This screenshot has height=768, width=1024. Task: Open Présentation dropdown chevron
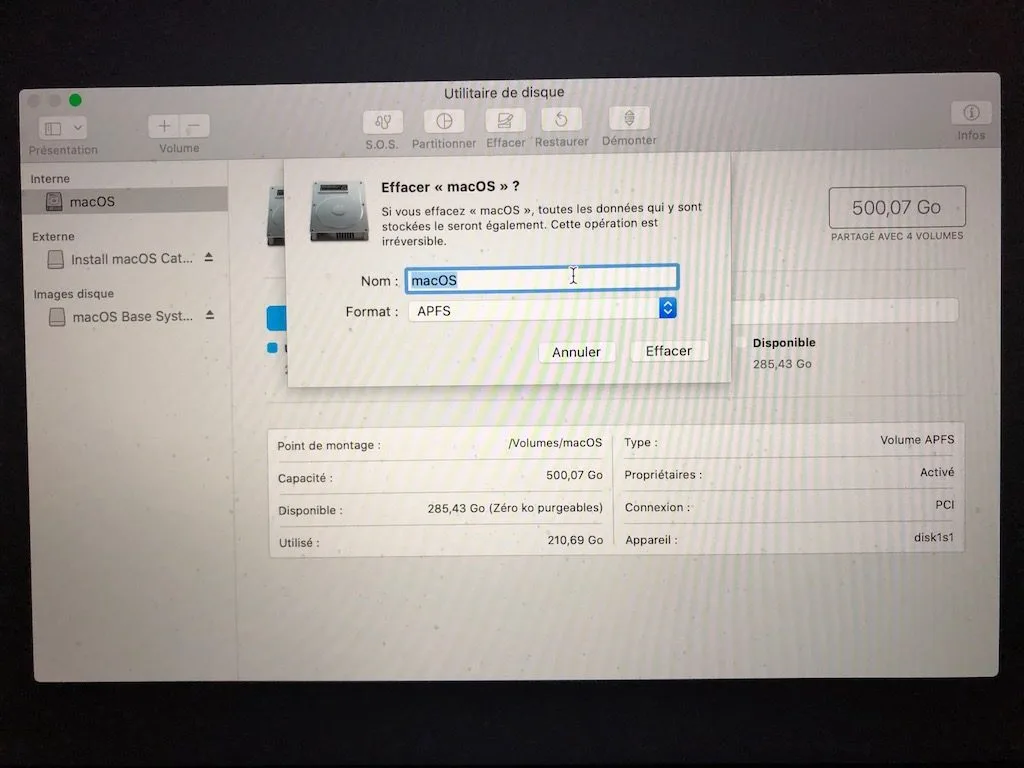[x=78, y=128]
